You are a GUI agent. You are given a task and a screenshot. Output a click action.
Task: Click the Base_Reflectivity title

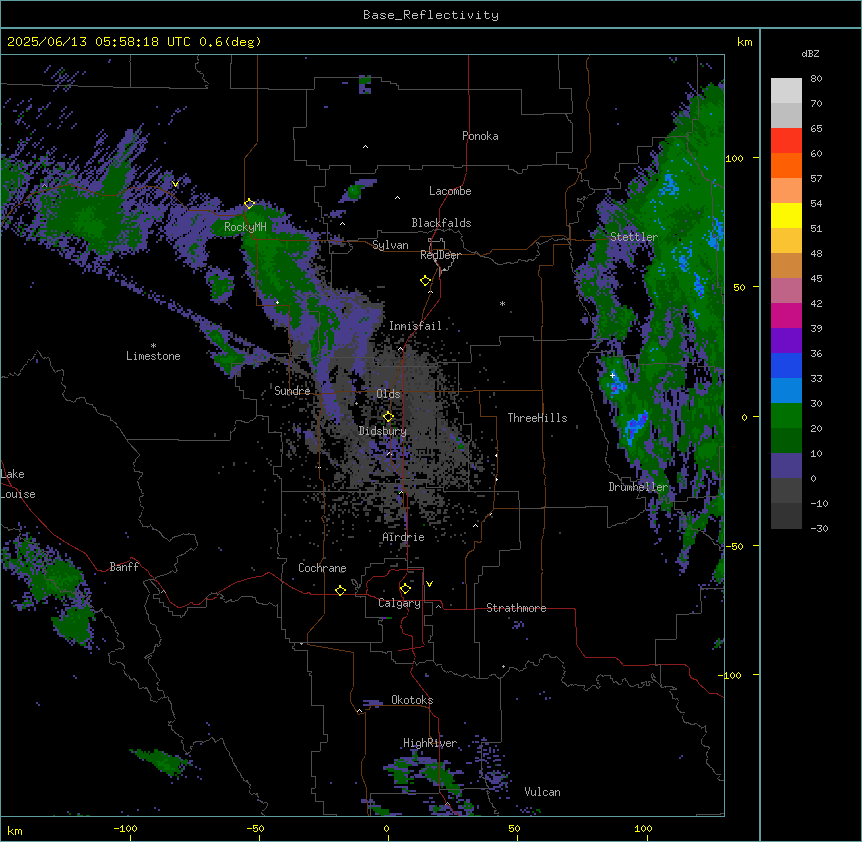431,15
